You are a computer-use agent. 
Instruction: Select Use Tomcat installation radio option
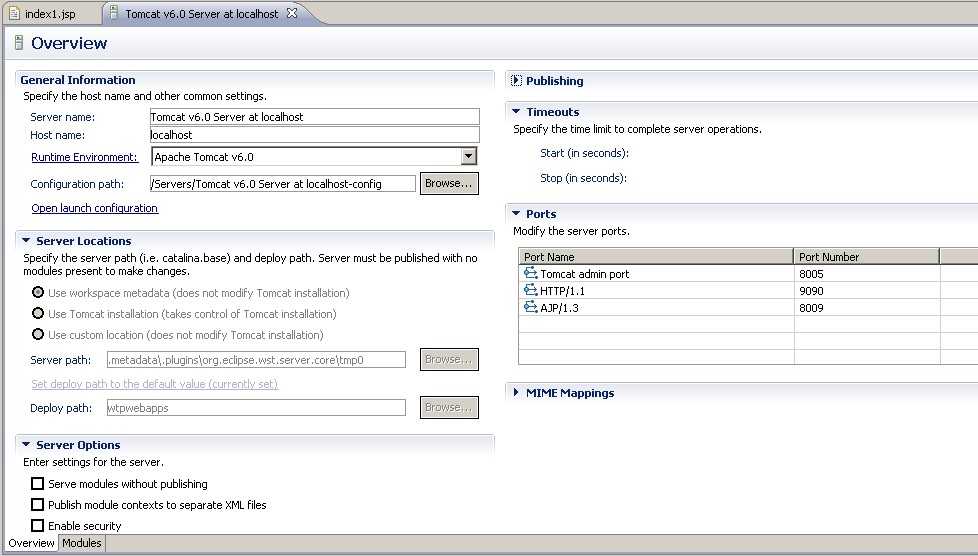click(38, 313)
